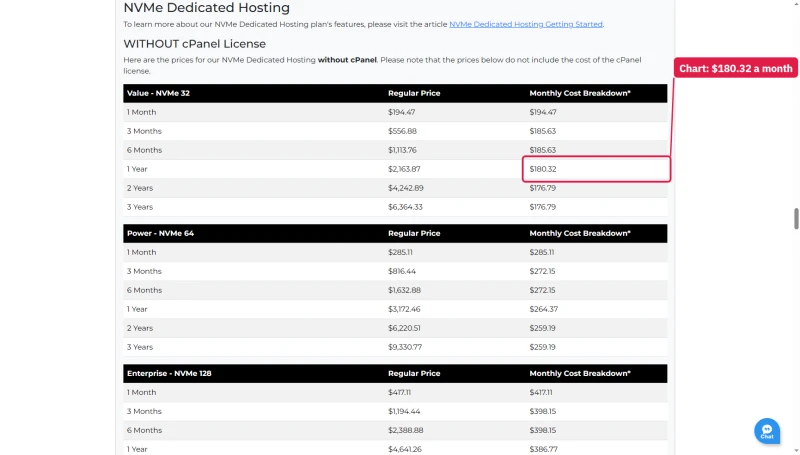
Task: Open the Chat widget icon
Action: (x=767, y=431)
